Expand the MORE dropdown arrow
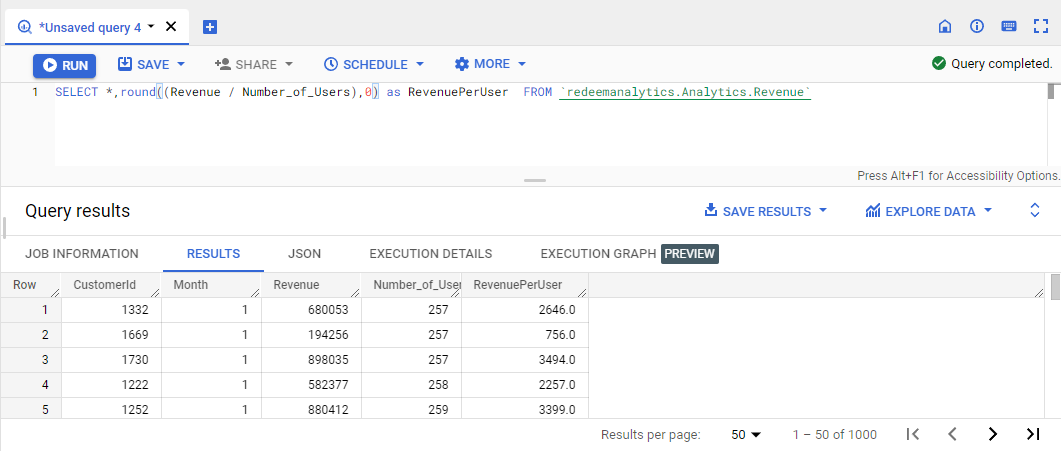 522,64
